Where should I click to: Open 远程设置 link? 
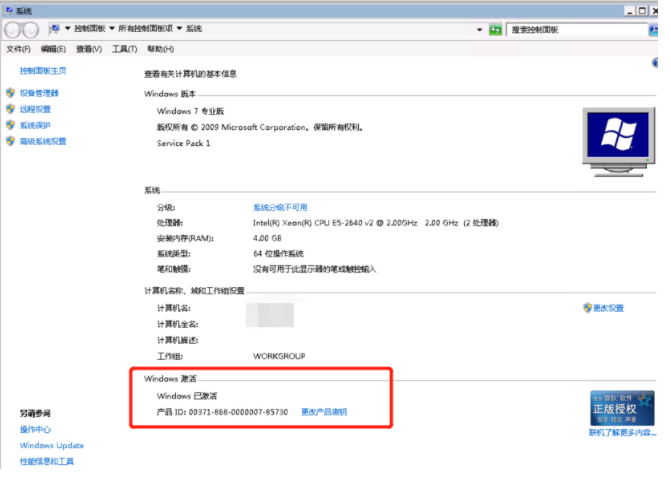click(x=35, y=109)
